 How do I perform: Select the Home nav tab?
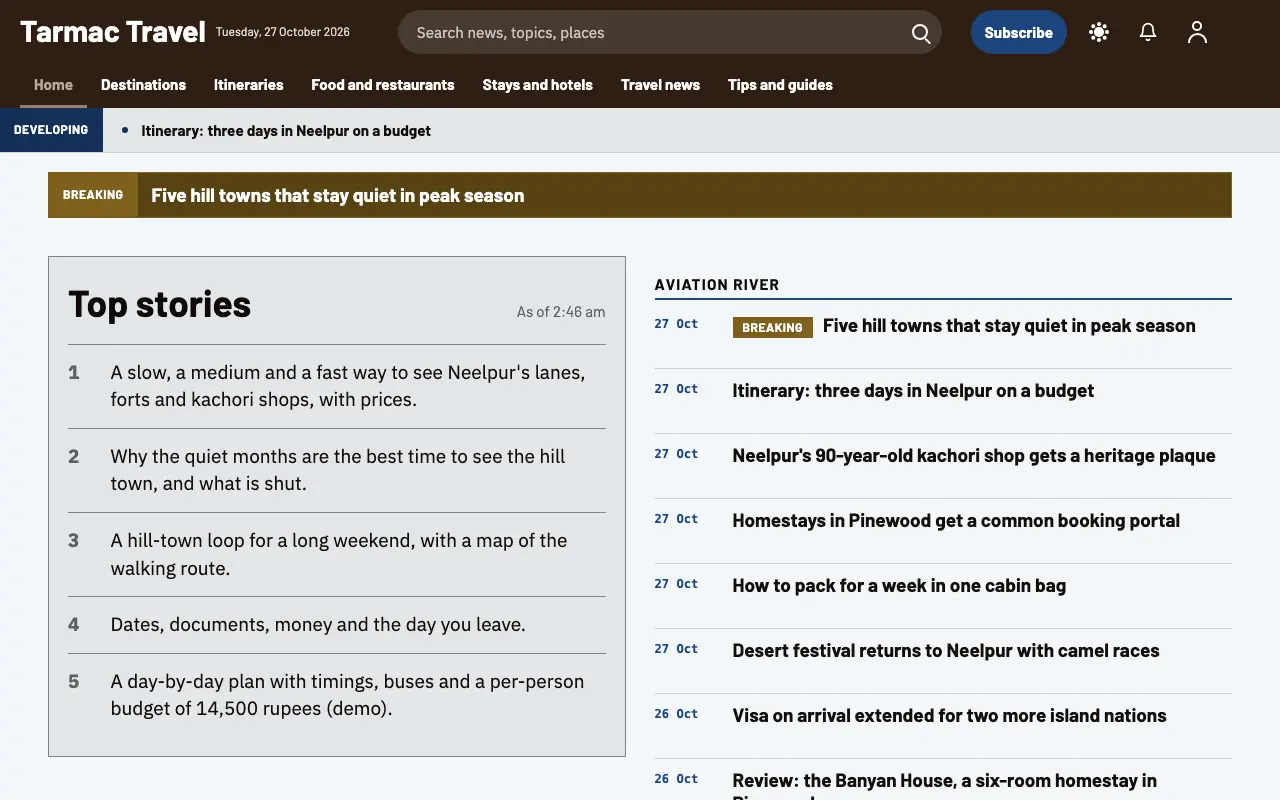click(x=53, y=85)
